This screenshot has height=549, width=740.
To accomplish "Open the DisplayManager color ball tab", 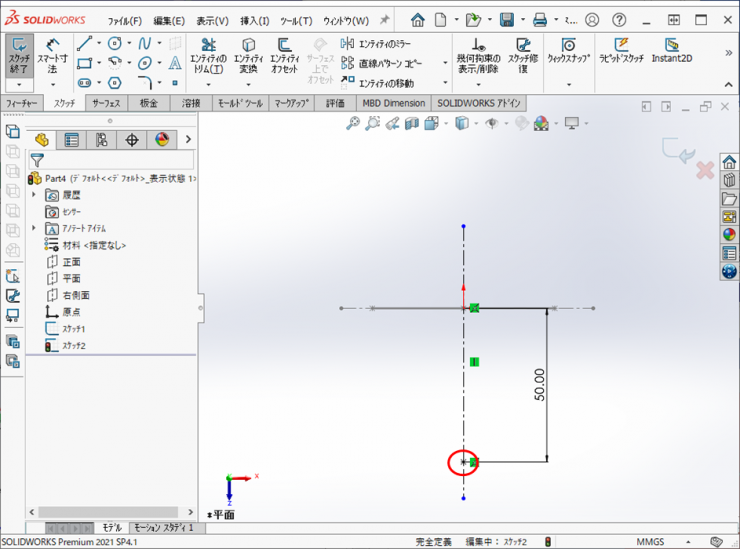I will click(162, 140).
